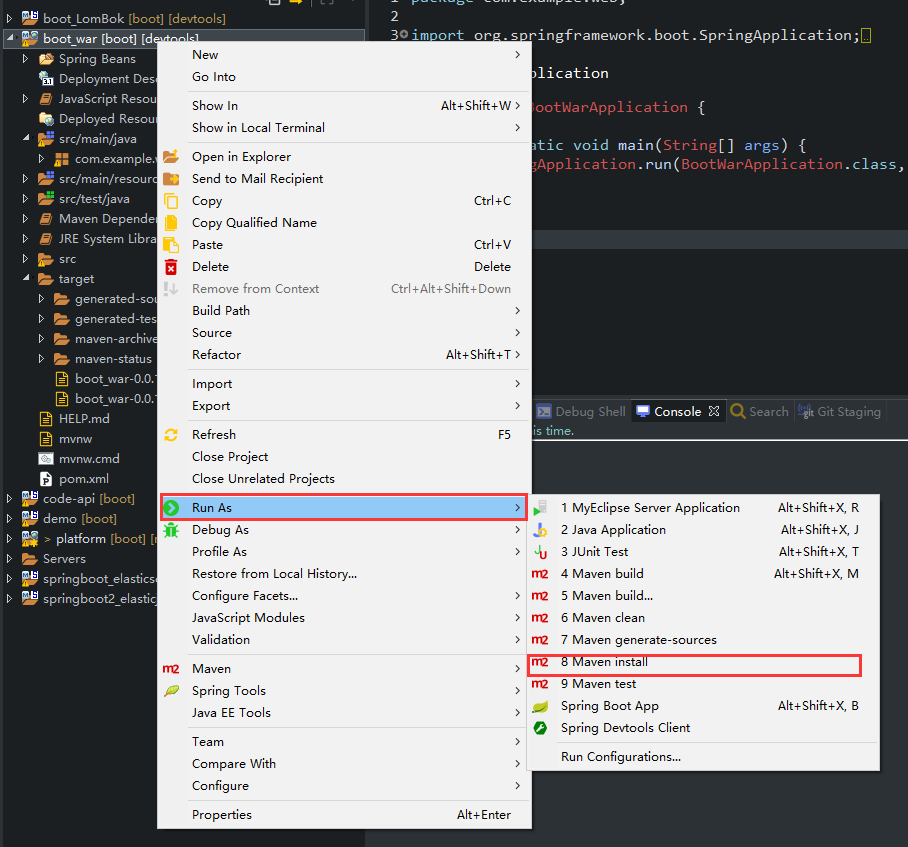908x847 pixels.
Task: Click the Maven install m2 icon
Action: coord(539,662)
